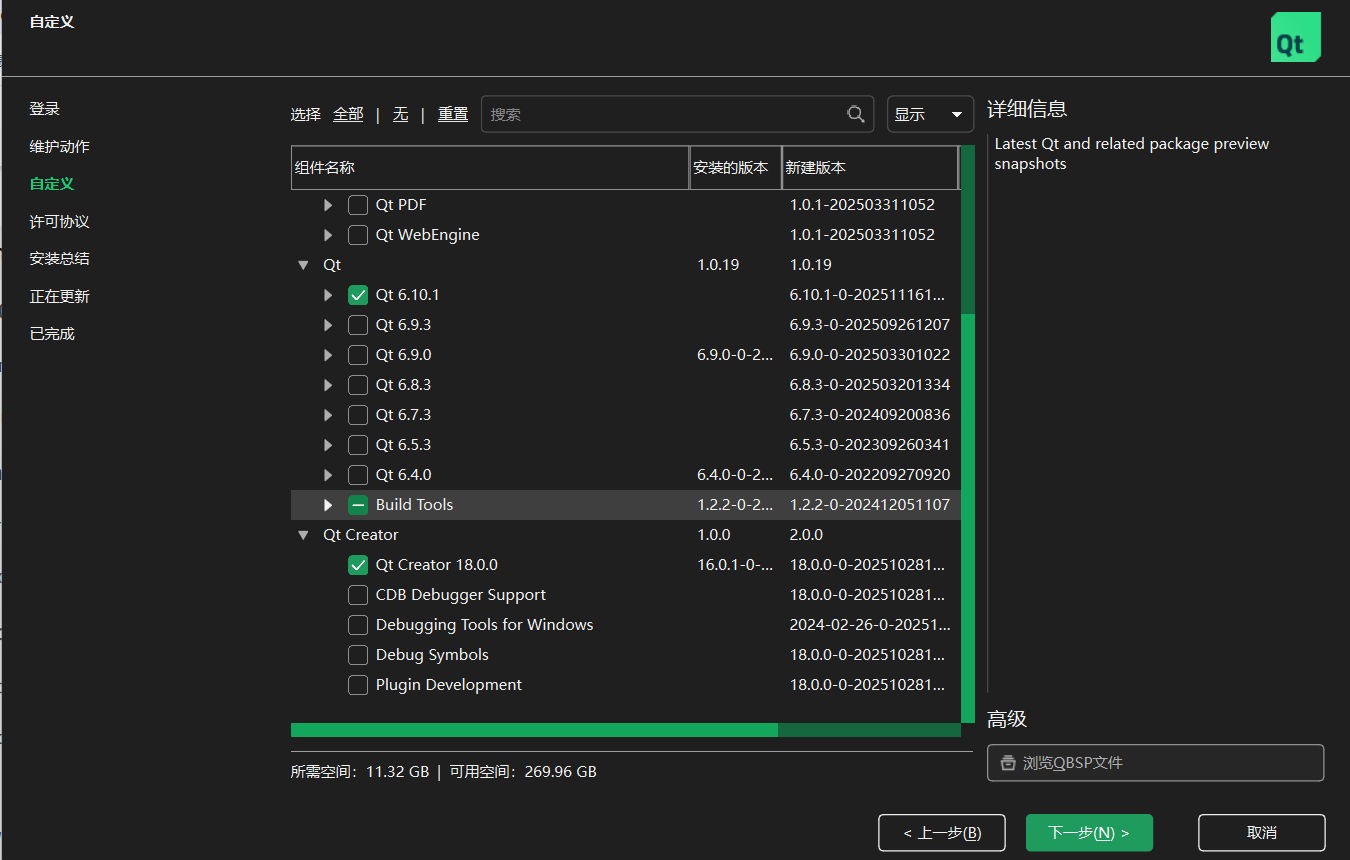1350x860 pixels.
Task: Click version 6.10.1-0-202511161... cell
Action: pos(867,295)
